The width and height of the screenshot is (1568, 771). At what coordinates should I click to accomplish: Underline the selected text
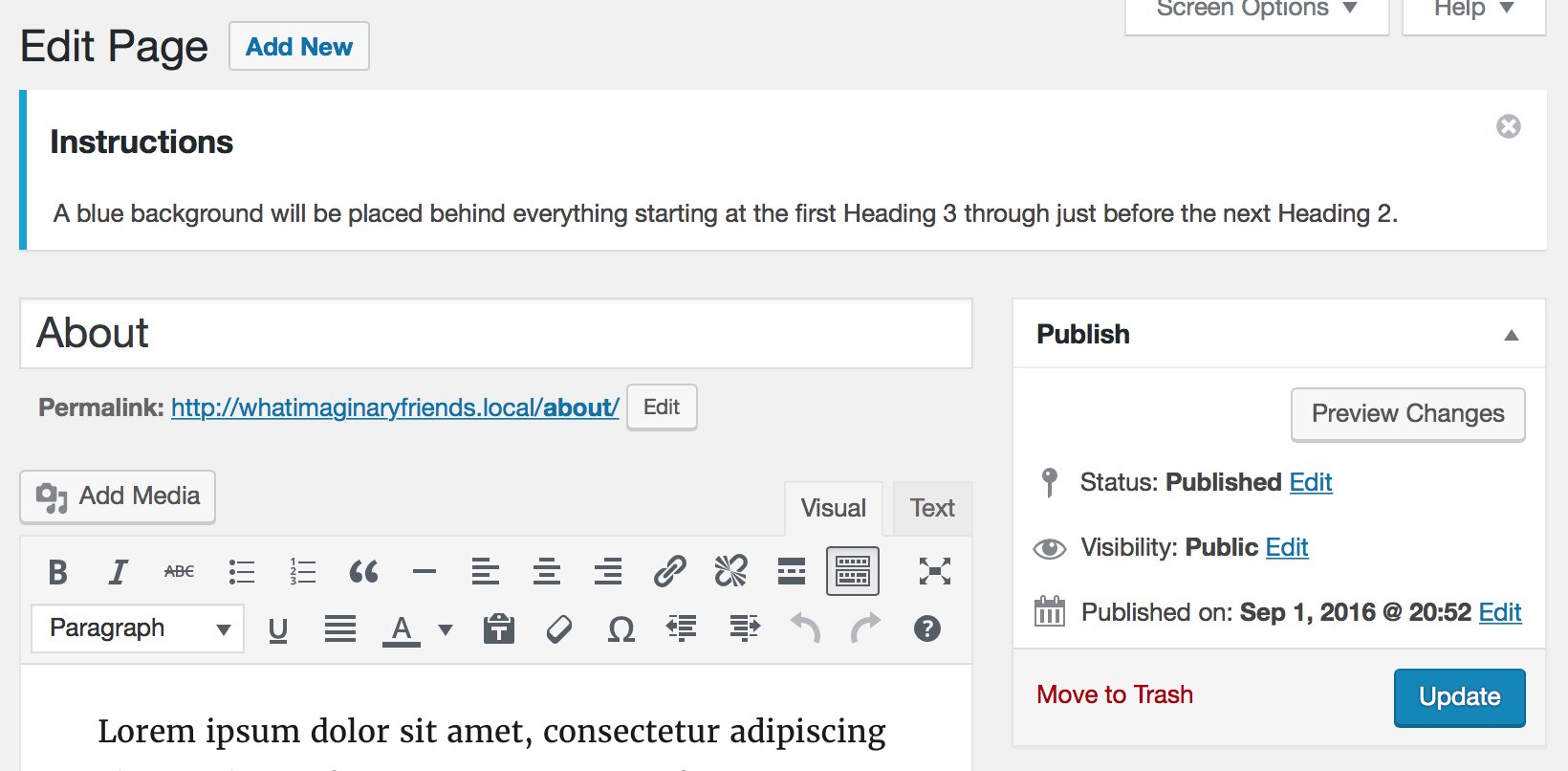pyautogui.click(x=278, y=628)
